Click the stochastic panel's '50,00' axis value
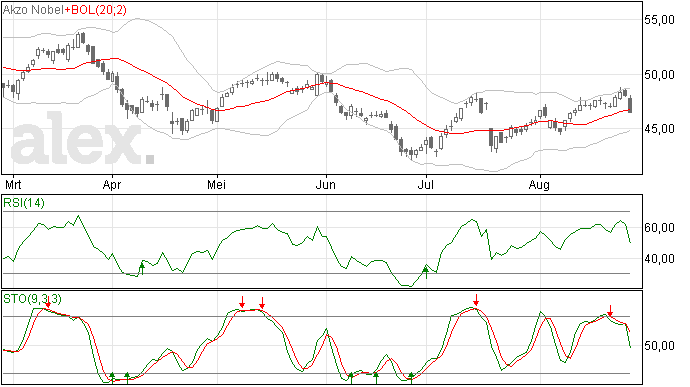This screenshot has height=387, width=690. [x=659, y=346]
